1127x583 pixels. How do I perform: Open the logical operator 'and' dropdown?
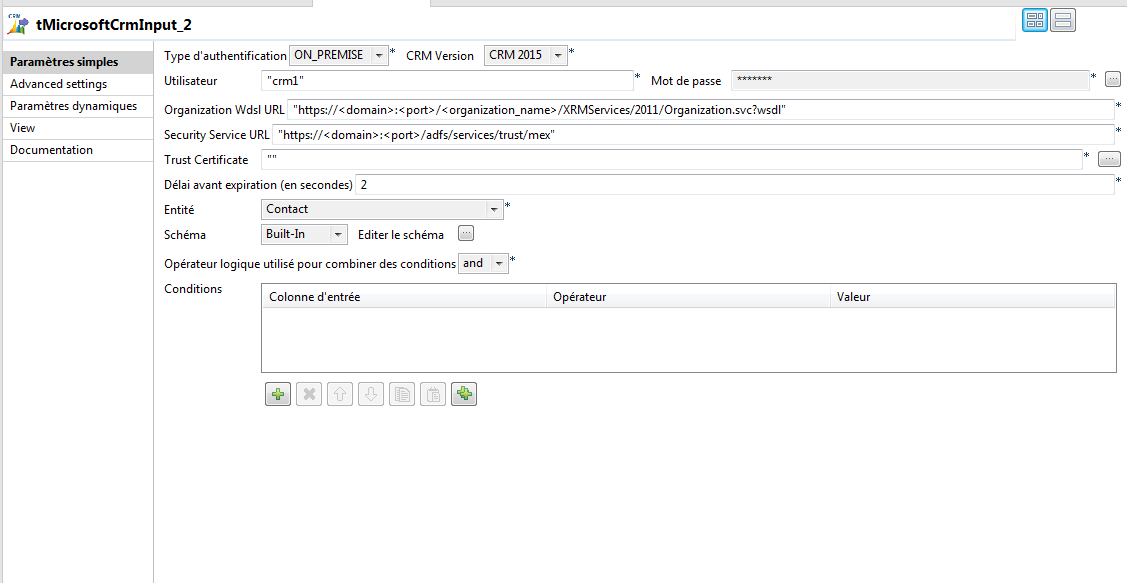pyautogui.click(x=483, y=263)
